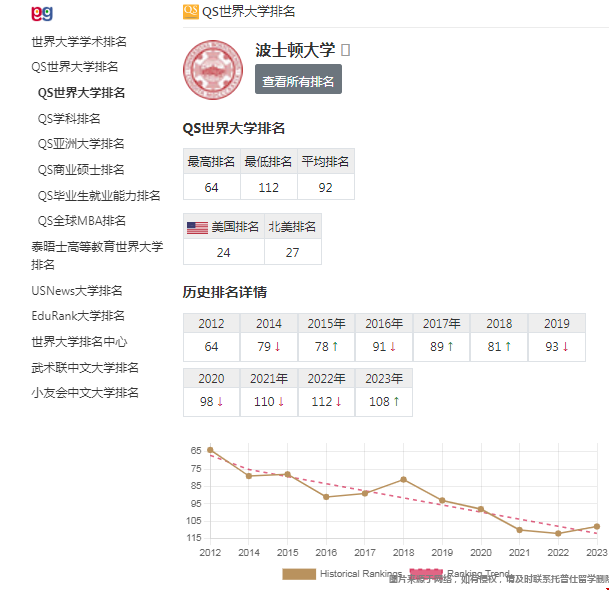Click the 历史排名详情 section heading
The width and height of the screenshot is (609, 590).
pos(224,292)
